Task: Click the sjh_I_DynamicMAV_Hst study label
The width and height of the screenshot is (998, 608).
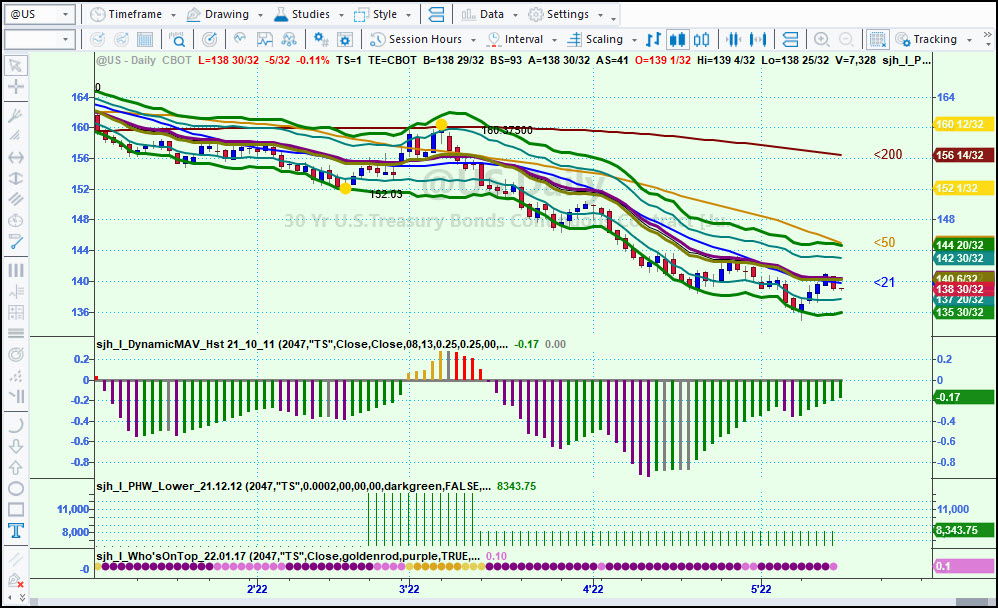Action: [302, 344]
